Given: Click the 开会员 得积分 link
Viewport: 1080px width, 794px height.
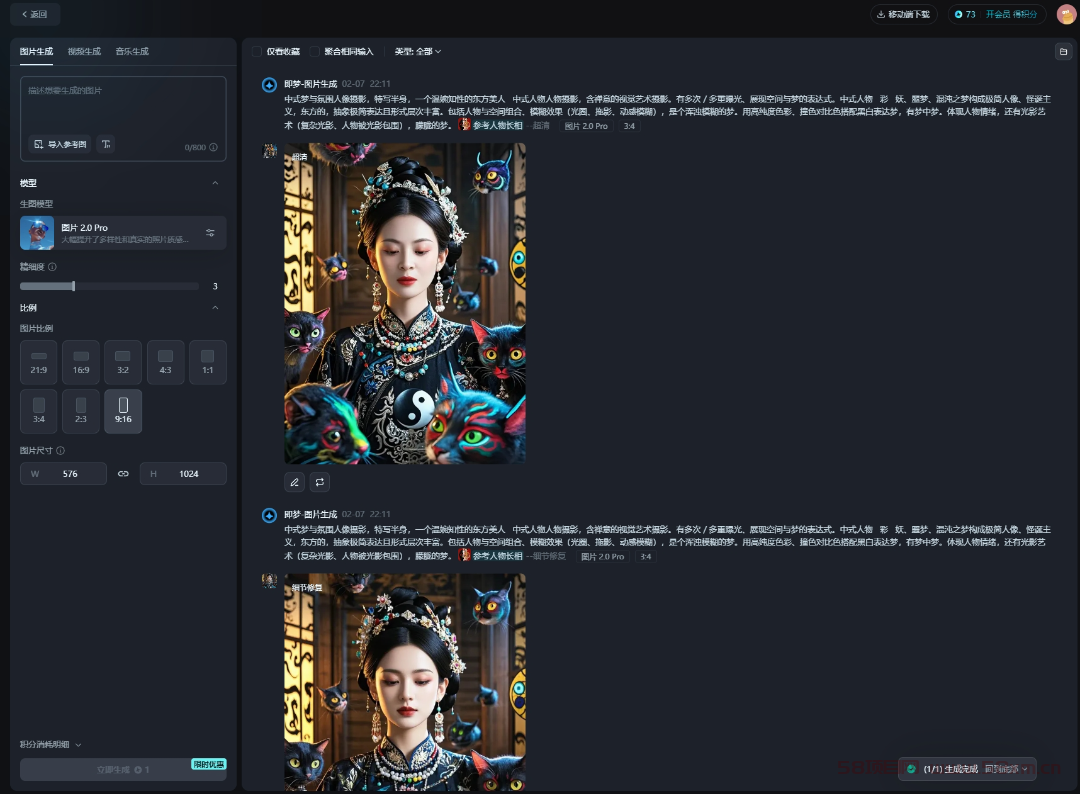Looking at the screenshot, I should pyautogui.click(x=1011, y=14).
